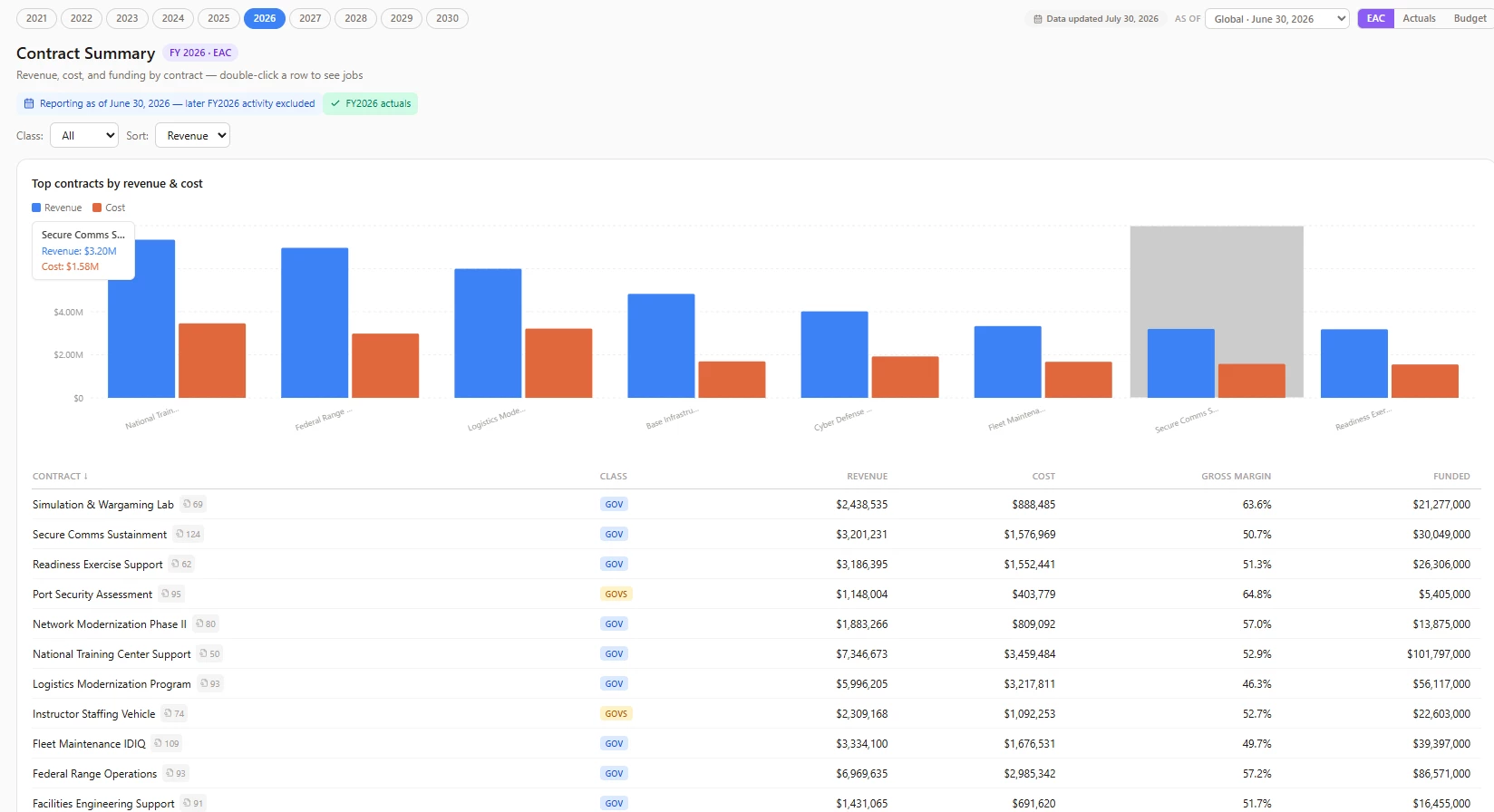Click job count badge for Fleet Maintenance IDIQ
Viewport: 1494px width, 812px height.
(167, 743)
